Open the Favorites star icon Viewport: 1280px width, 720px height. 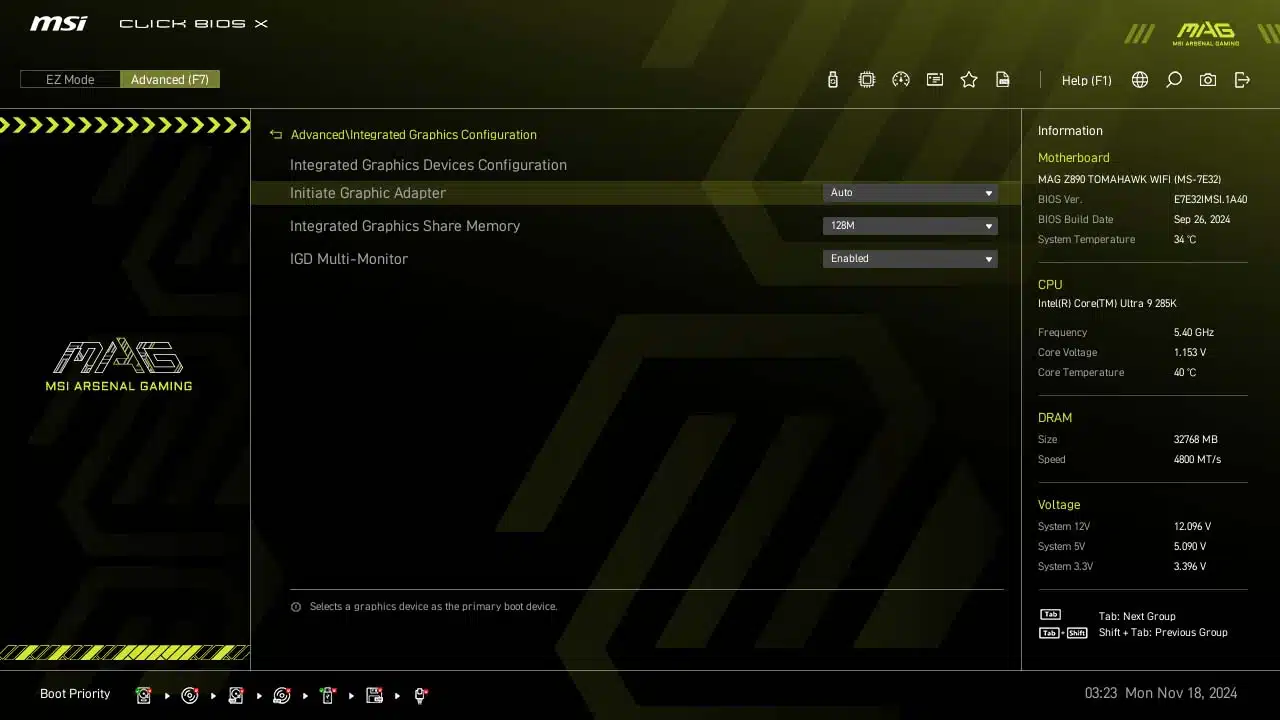coord(969,80)
